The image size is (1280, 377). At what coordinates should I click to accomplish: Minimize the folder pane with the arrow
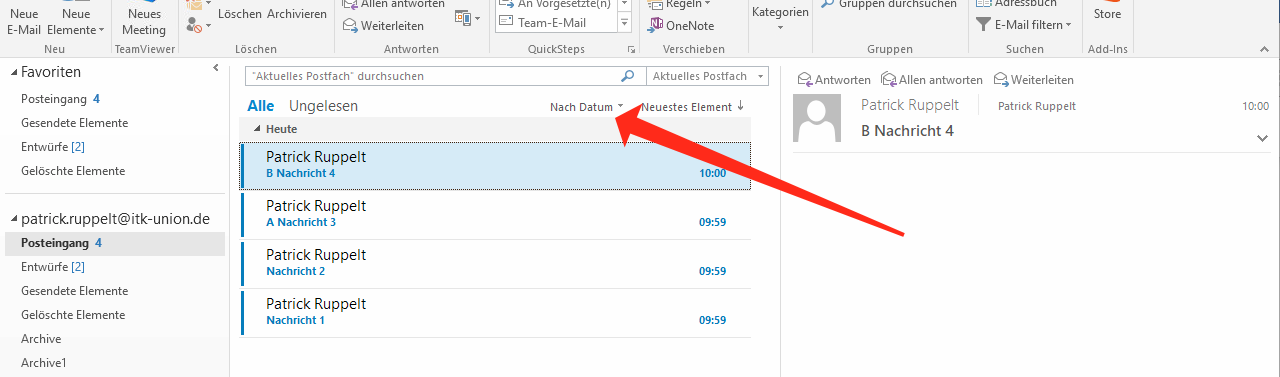[x=216, y=68]
